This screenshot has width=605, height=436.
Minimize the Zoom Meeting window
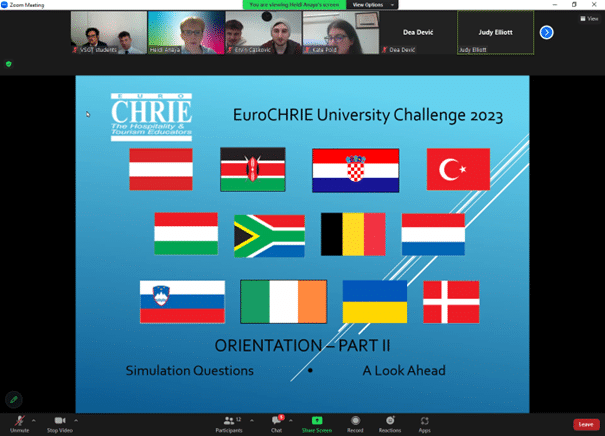[555, 5]
